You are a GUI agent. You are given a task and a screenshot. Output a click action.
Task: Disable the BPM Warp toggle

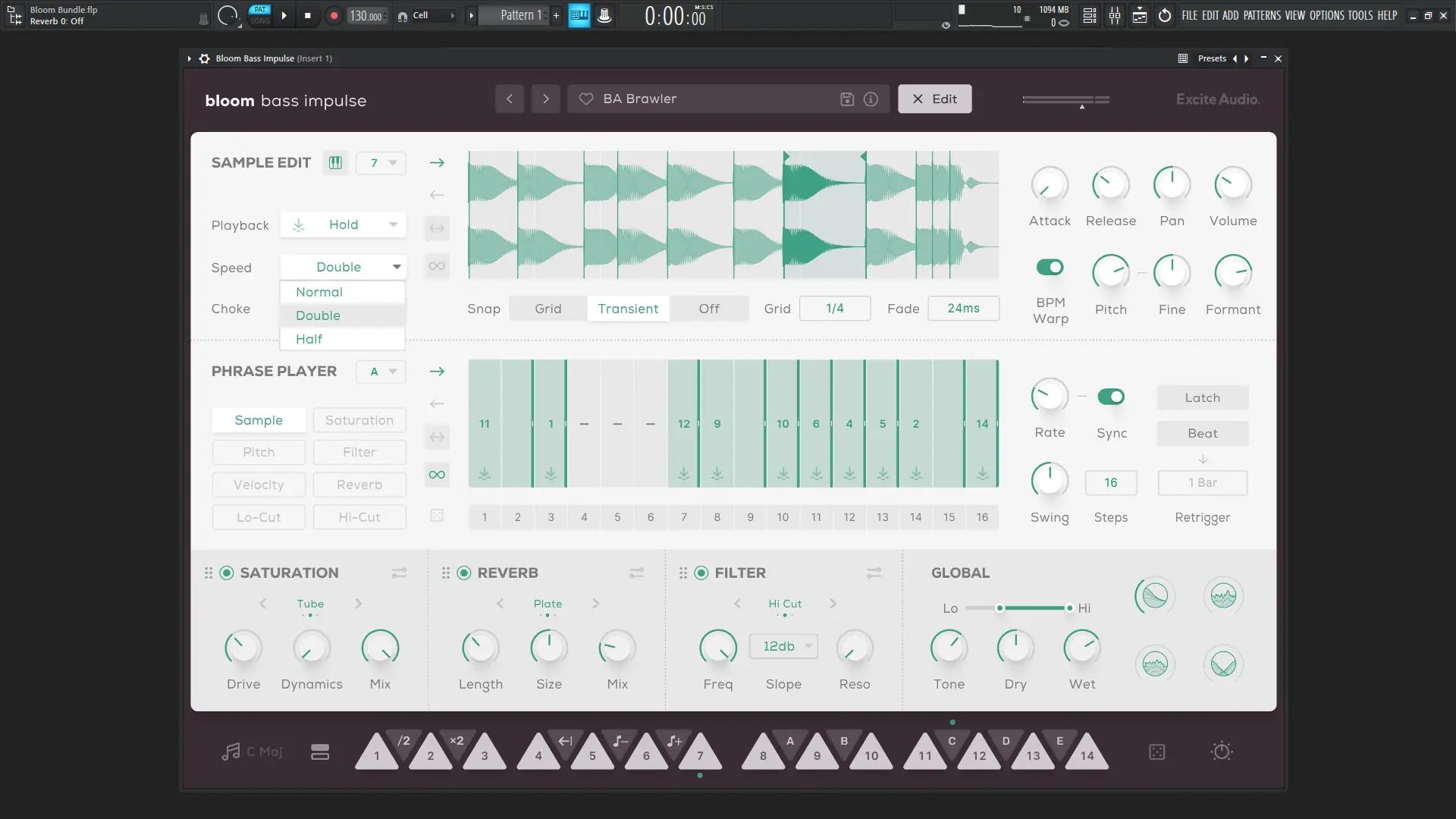pos(1050,267)
